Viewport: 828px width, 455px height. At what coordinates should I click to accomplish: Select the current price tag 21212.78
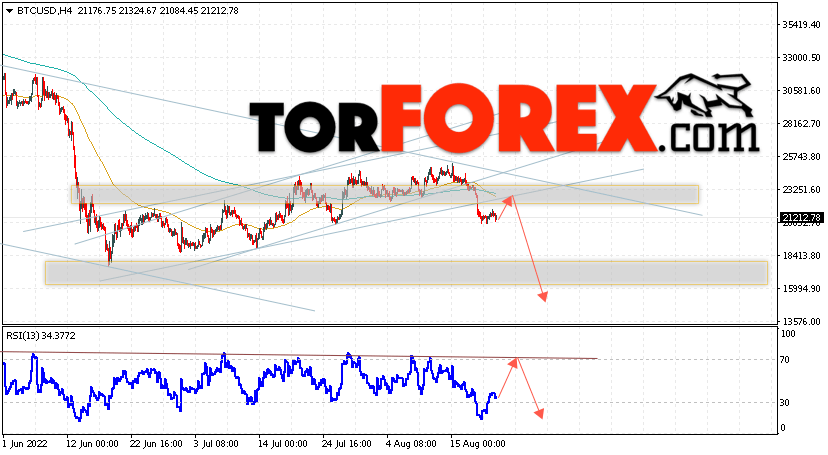pyautogui.click(x=801, y=217)
